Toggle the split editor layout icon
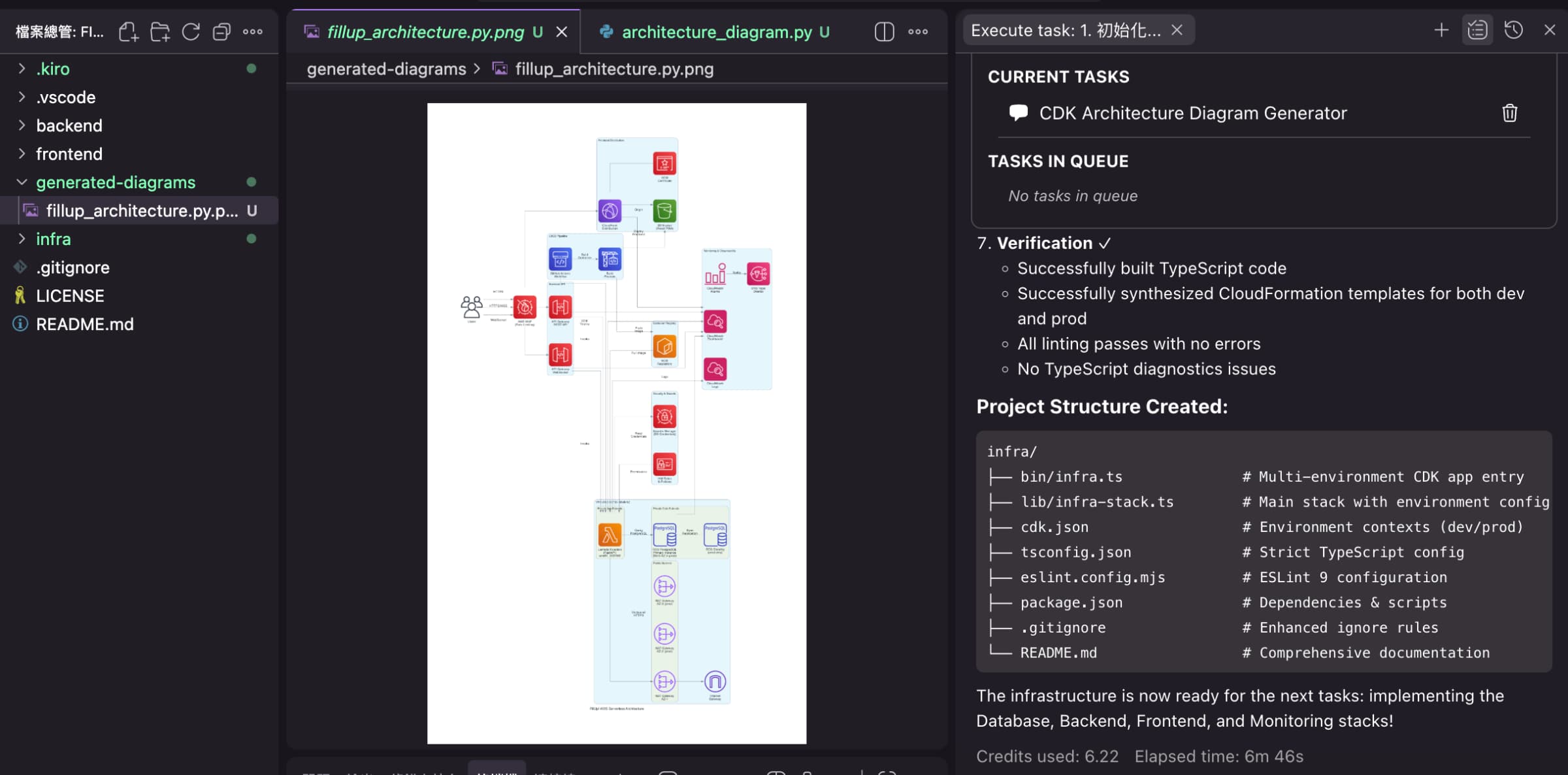 [x=883, y=31]
